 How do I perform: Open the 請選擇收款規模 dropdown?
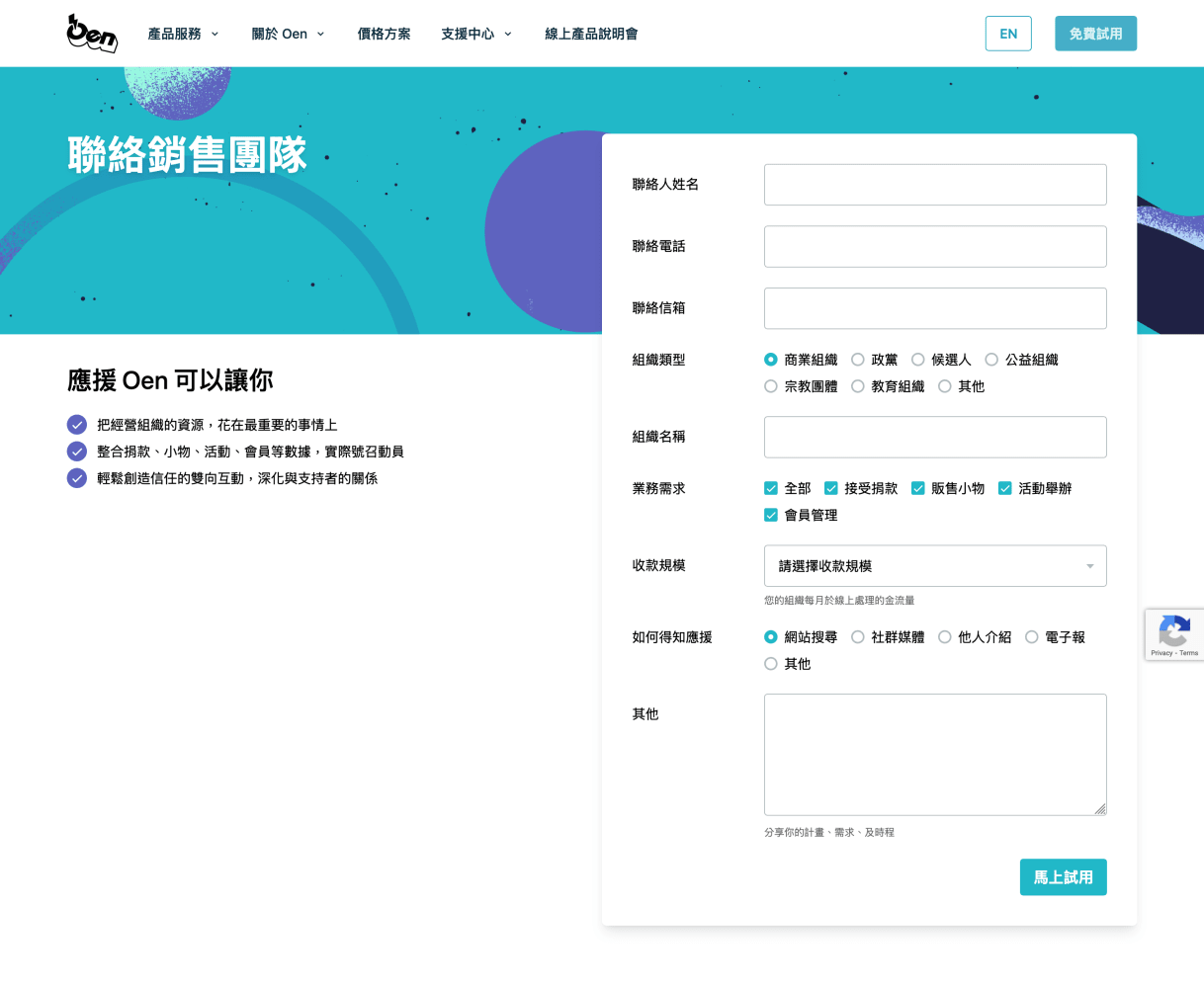(935, 566)
